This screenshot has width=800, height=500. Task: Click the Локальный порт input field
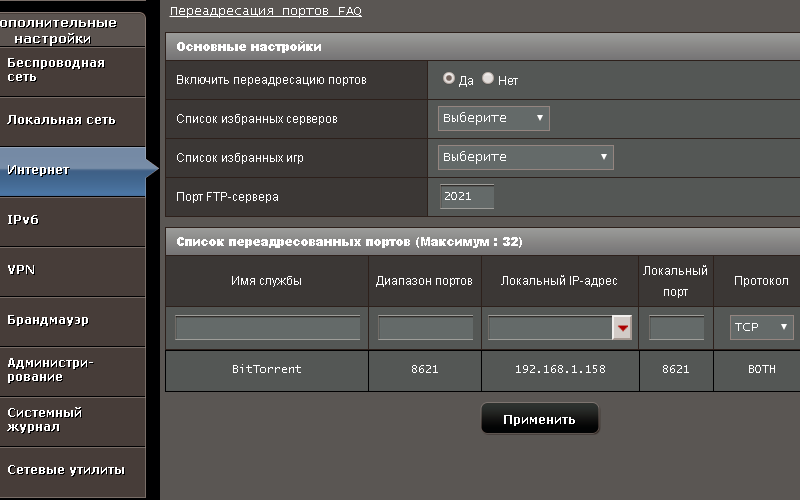[x=676, y=328]
